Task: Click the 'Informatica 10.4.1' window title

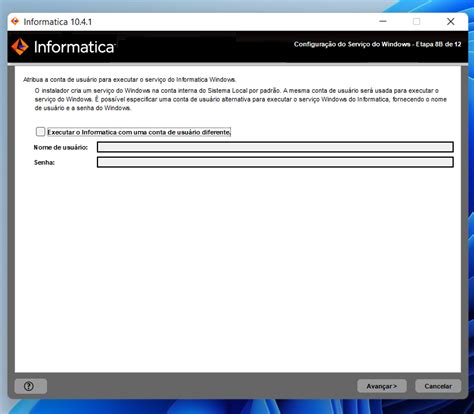Action: (x=58, y=22)
